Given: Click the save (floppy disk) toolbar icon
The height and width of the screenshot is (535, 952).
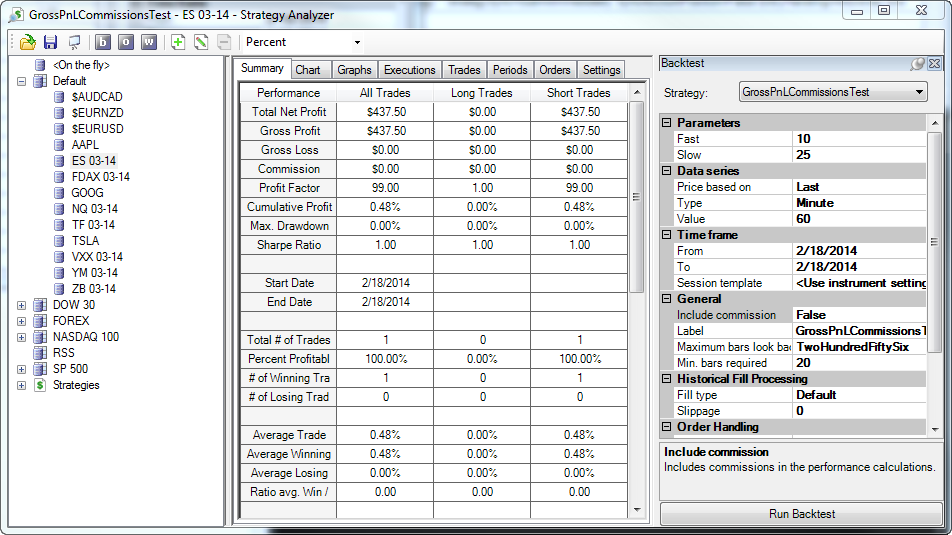Looking at the screenshot, I should pos(50,42).
